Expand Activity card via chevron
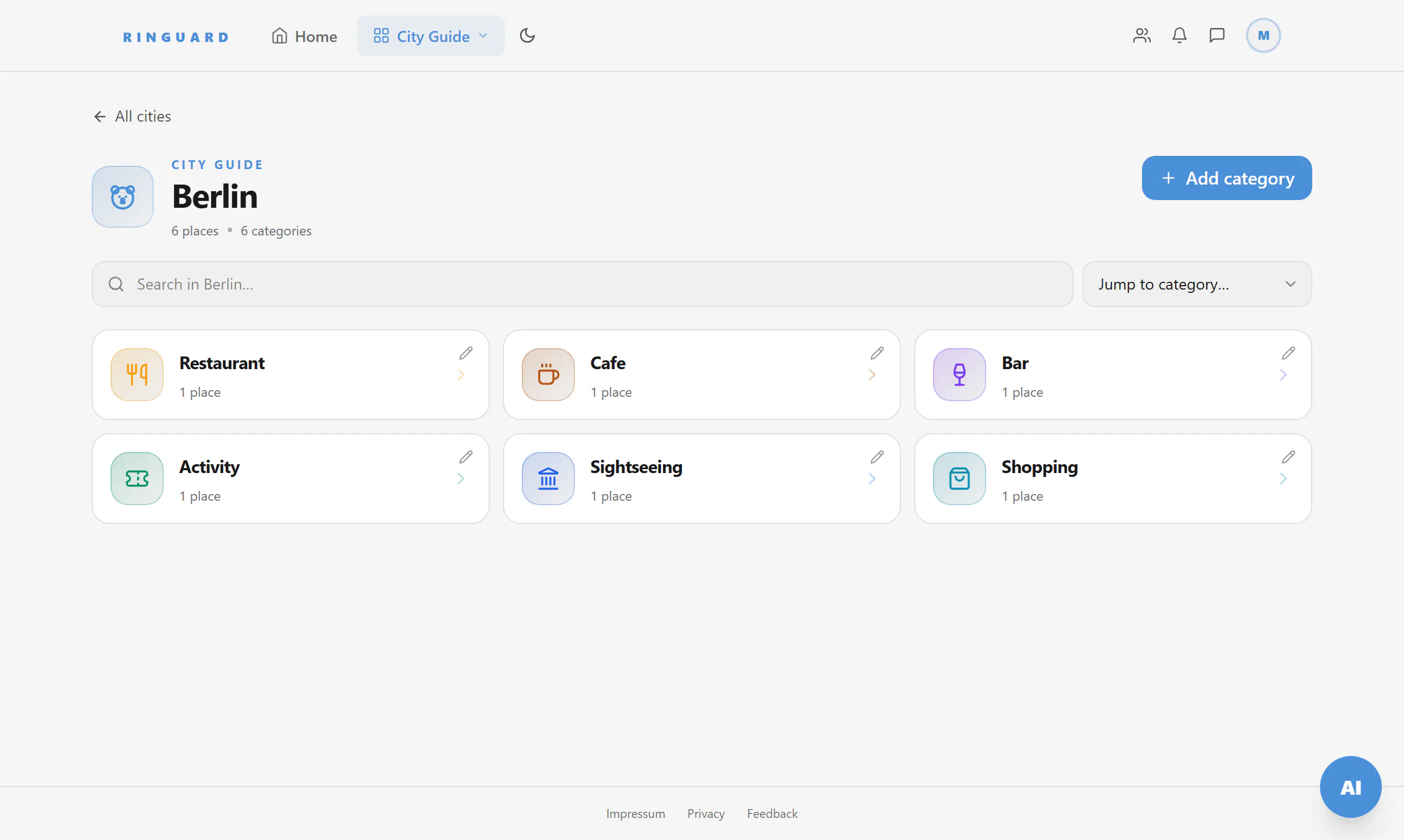1404x840 pixels. [461, 479]
